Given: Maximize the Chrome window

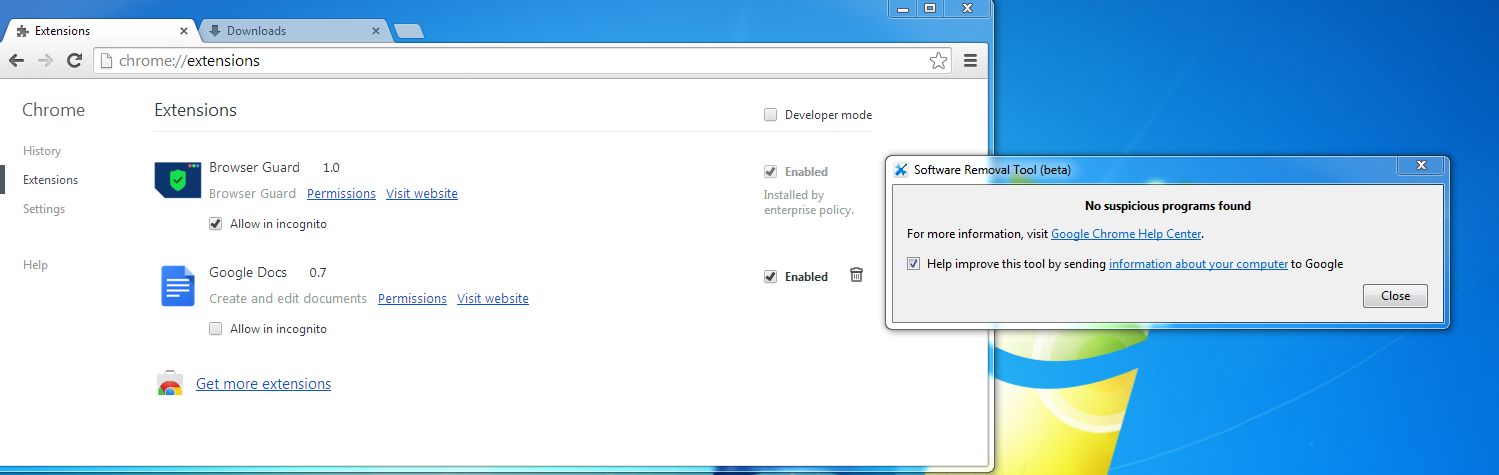Looking at the screenshot, I should (x=930, y=8).
